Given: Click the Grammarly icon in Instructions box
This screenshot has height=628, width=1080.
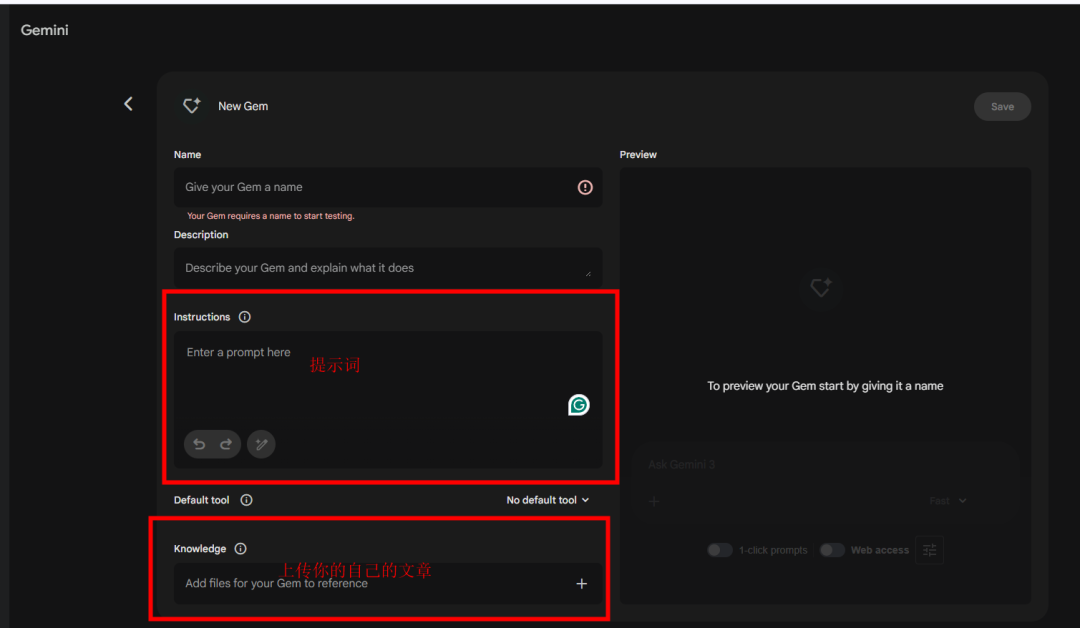Looking at the screenshot, I should click(x=579, y=405).
